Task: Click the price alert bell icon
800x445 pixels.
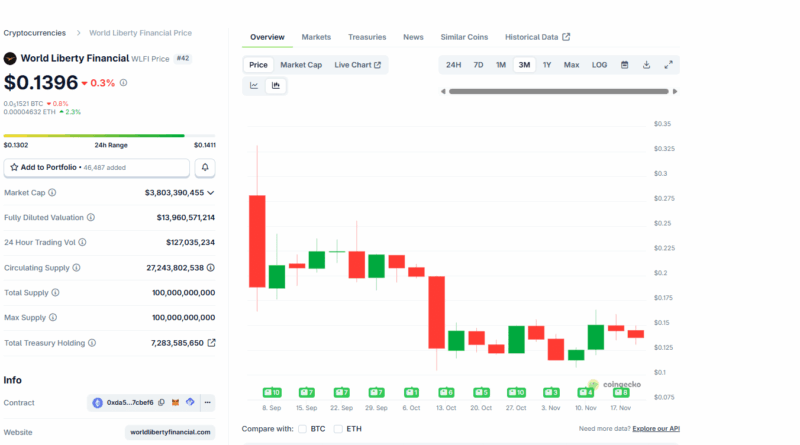Action: tap(204, 168)
